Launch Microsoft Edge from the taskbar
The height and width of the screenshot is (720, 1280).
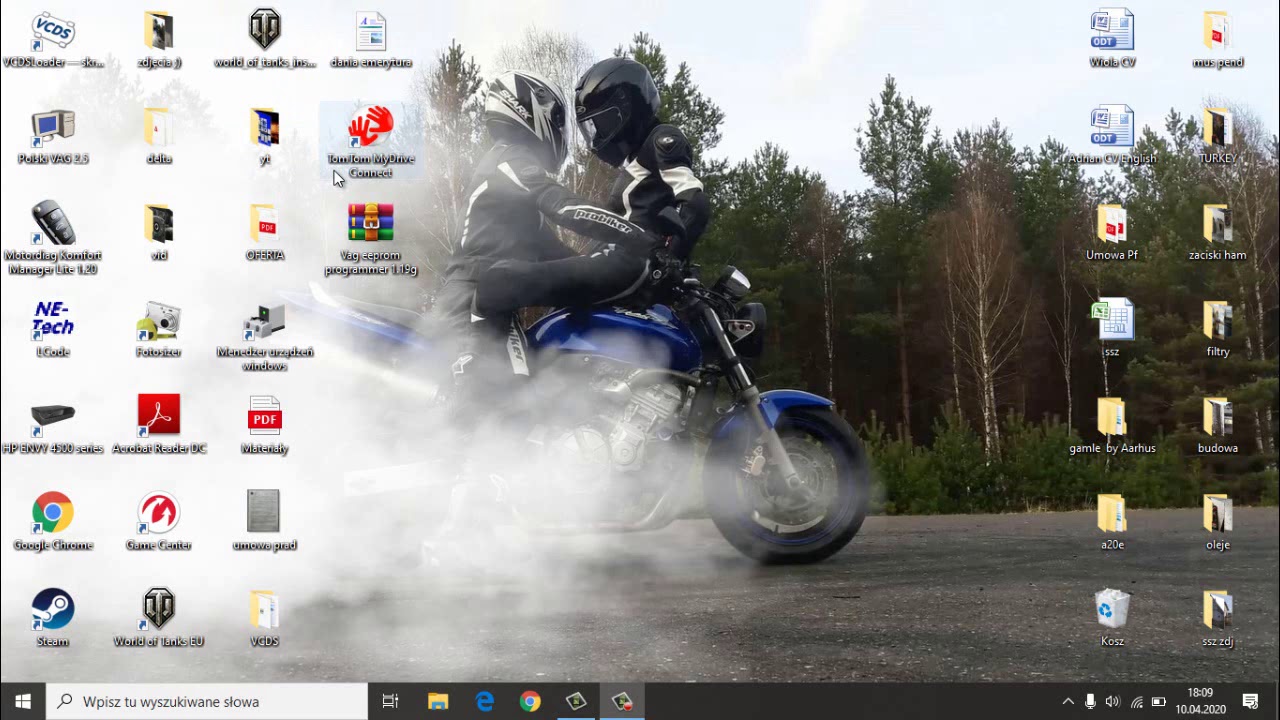[484, 702]
